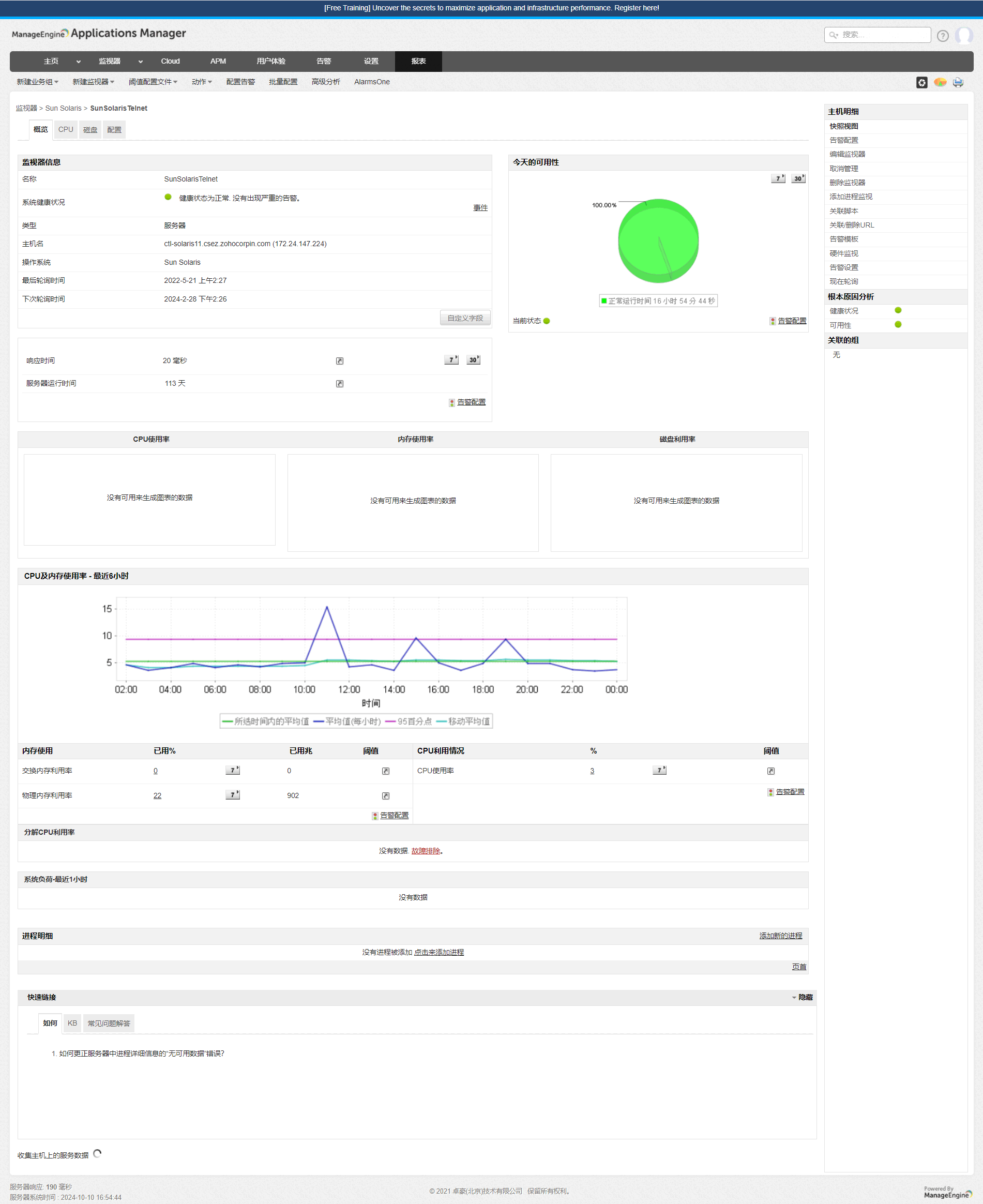The height and width of the screenshot is (1204, 983).
Task: Open AlarmsOne in the sub-toolbar
Action: coord(372,82)
